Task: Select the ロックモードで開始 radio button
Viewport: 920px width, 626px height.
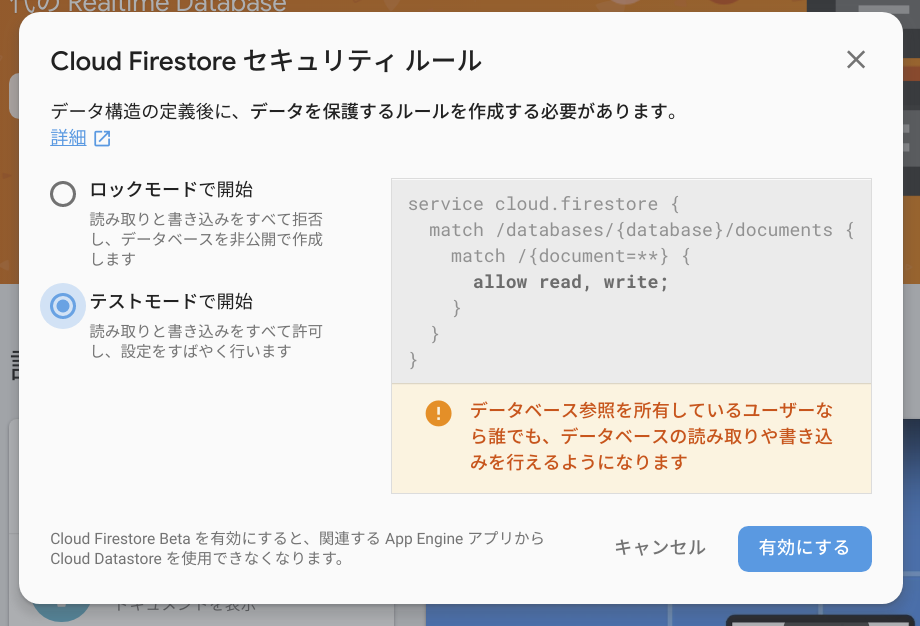Action: coord(62,193)
